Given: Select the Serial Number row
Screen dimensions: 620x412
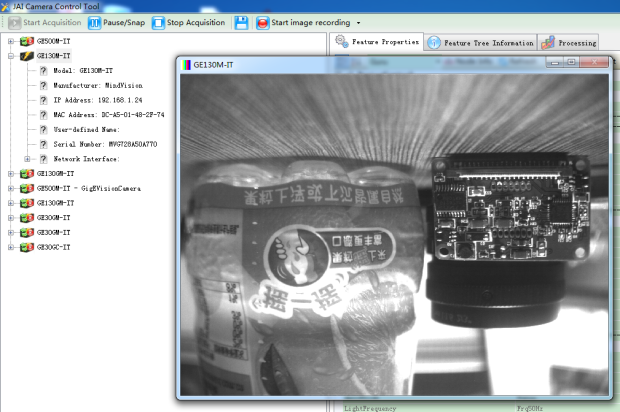Looking at the screenshot, I should click(105, 144).
